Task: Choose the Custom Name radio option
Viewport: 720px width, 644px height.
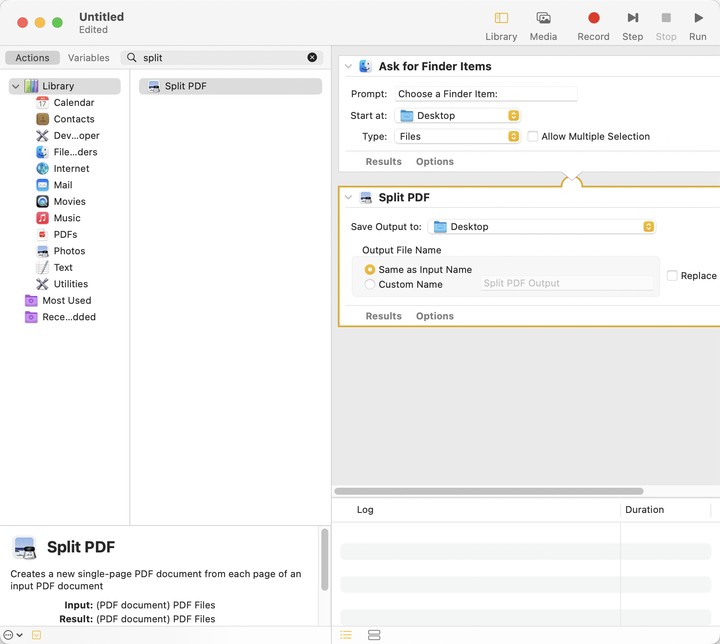Action: [370, 284]
